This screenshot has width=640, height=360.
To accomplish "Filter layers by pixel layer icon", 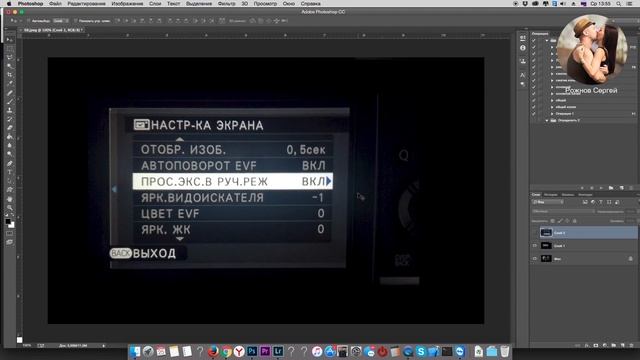I will click(x=585, y=202).
